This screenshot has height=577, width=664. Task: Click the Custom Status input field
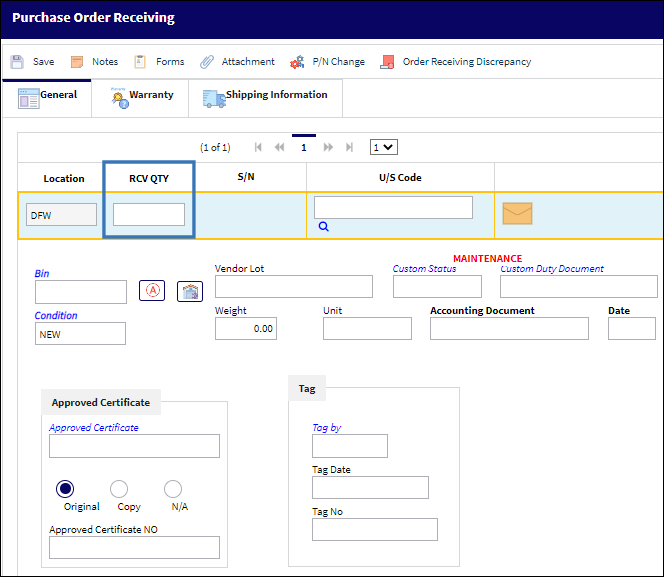437,287
